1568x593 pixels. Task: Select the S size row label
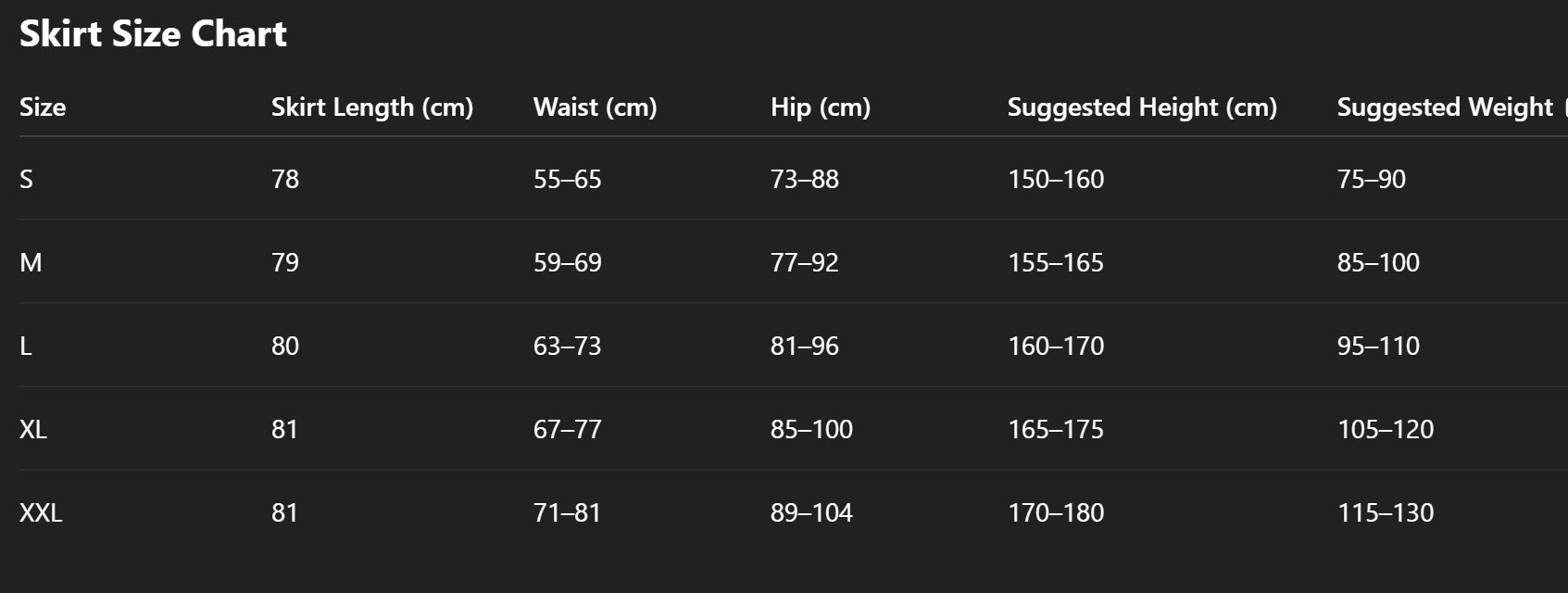click(26, 179)
